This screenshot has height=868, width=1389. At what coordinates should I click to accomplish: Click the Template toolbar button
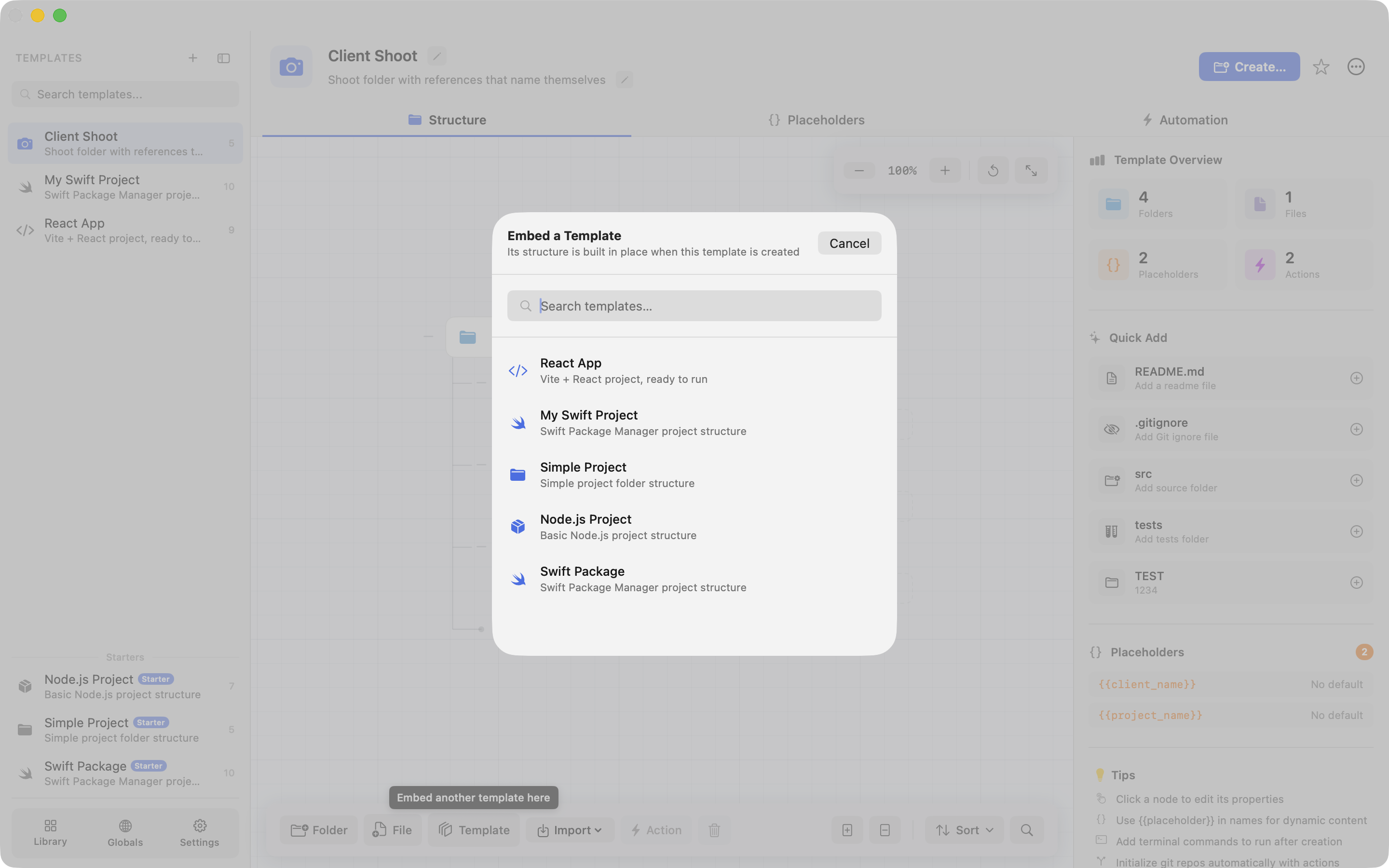tap(474, 830)
